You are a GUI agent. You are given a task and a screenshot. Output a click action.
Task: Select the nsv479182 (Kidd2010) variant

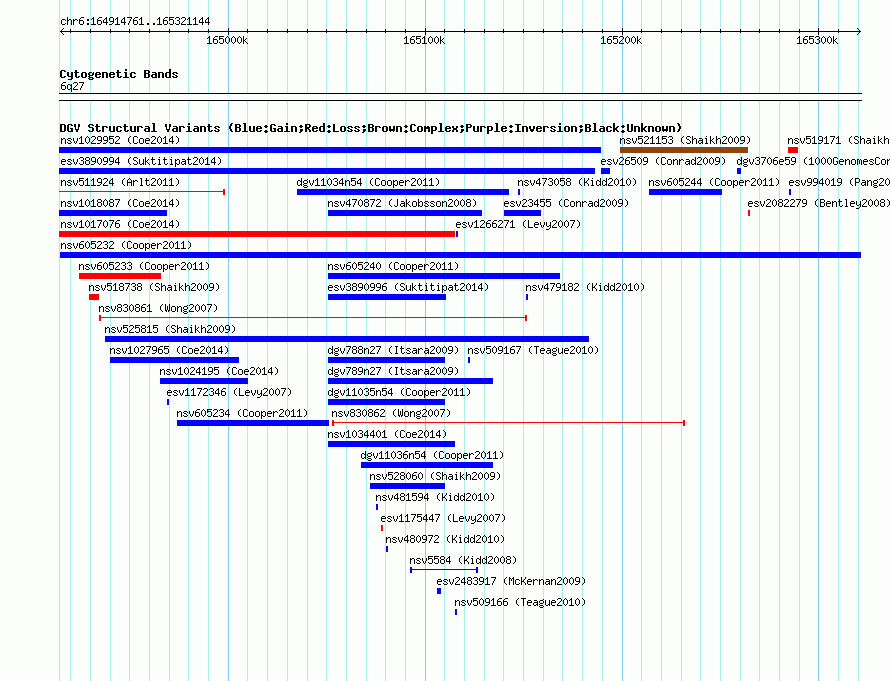(585, 287)
